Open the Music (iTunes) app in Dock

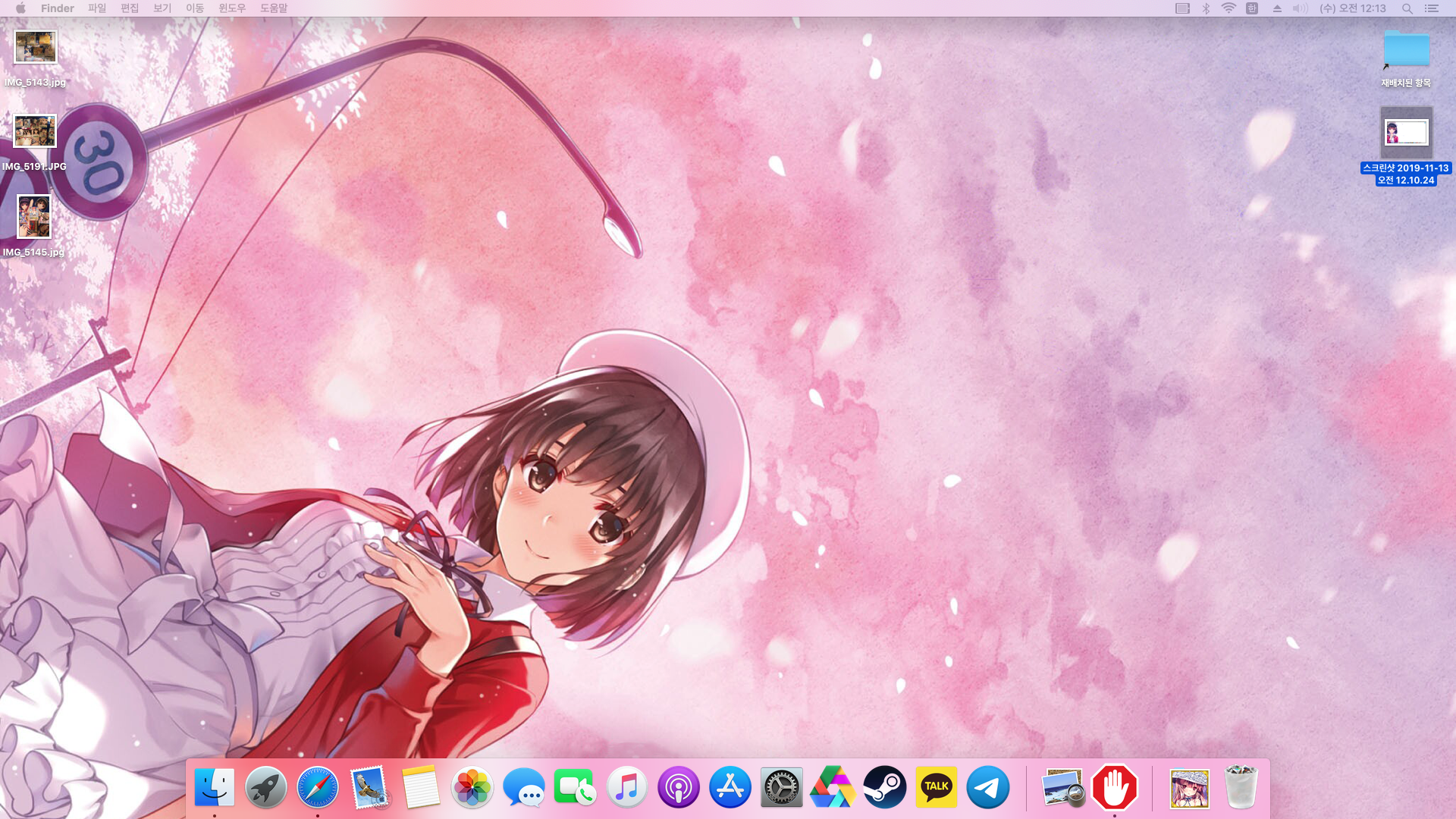627,787
